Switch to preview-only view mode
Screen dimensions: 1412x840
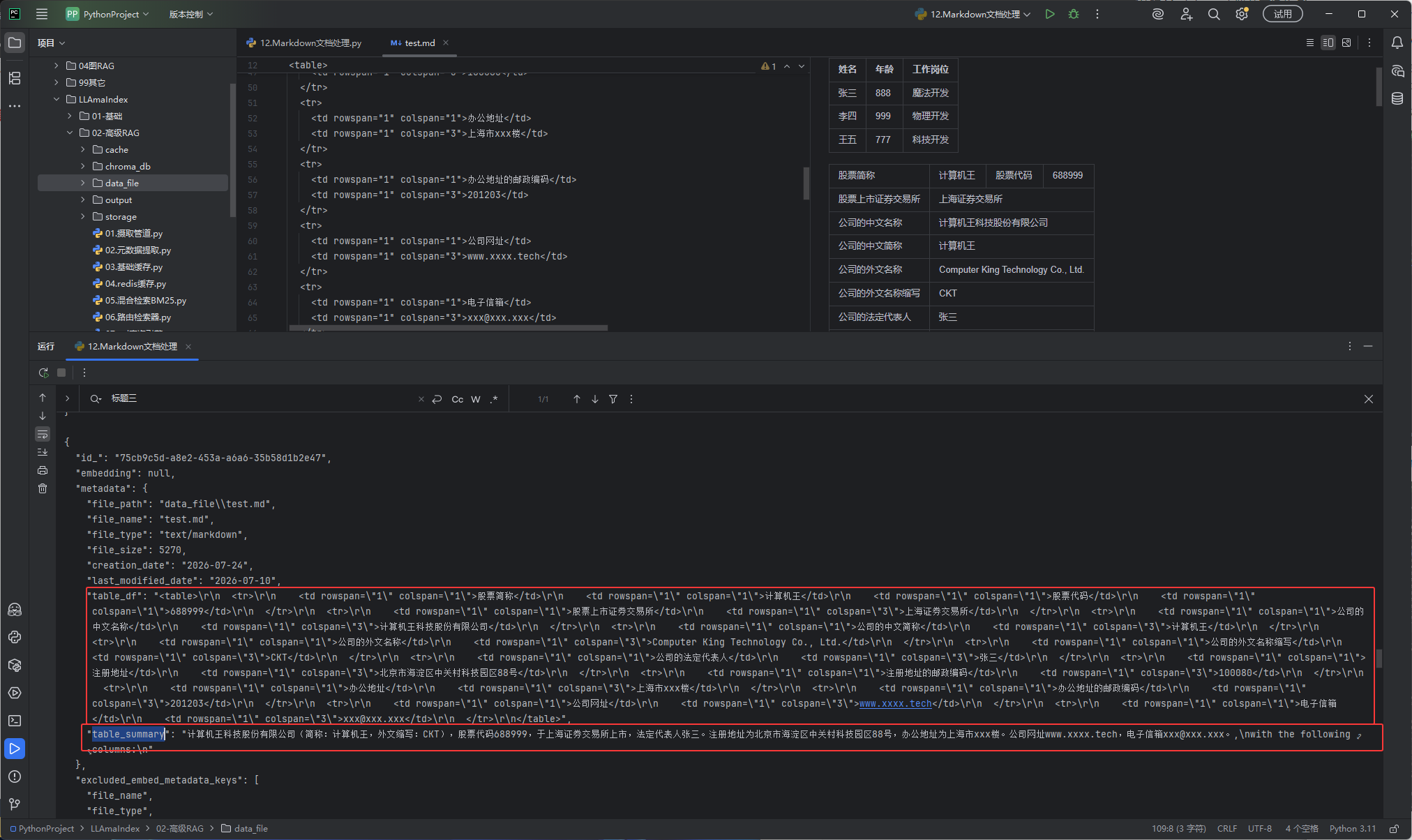1346,43
